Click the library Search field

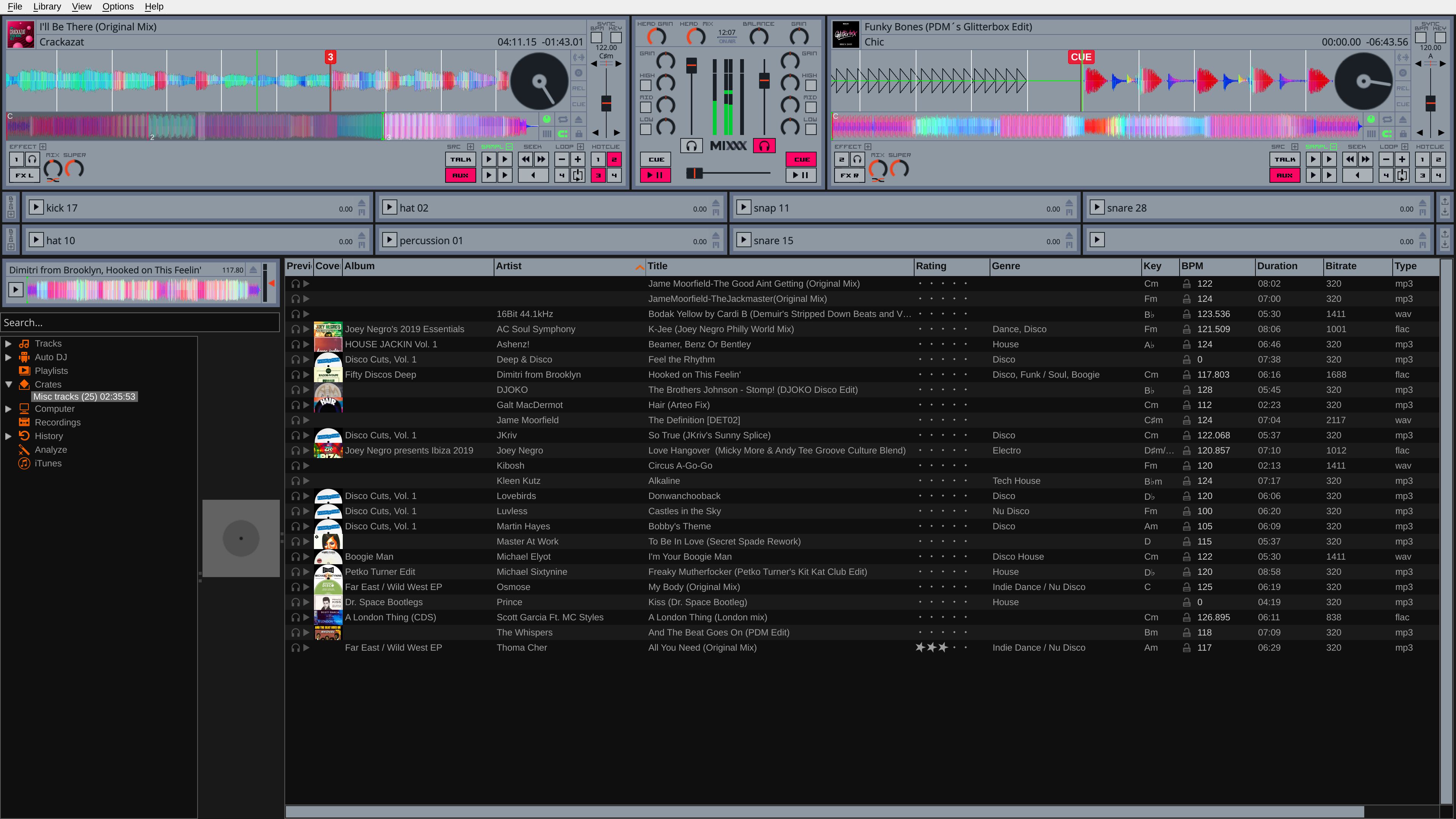(140, 322)
